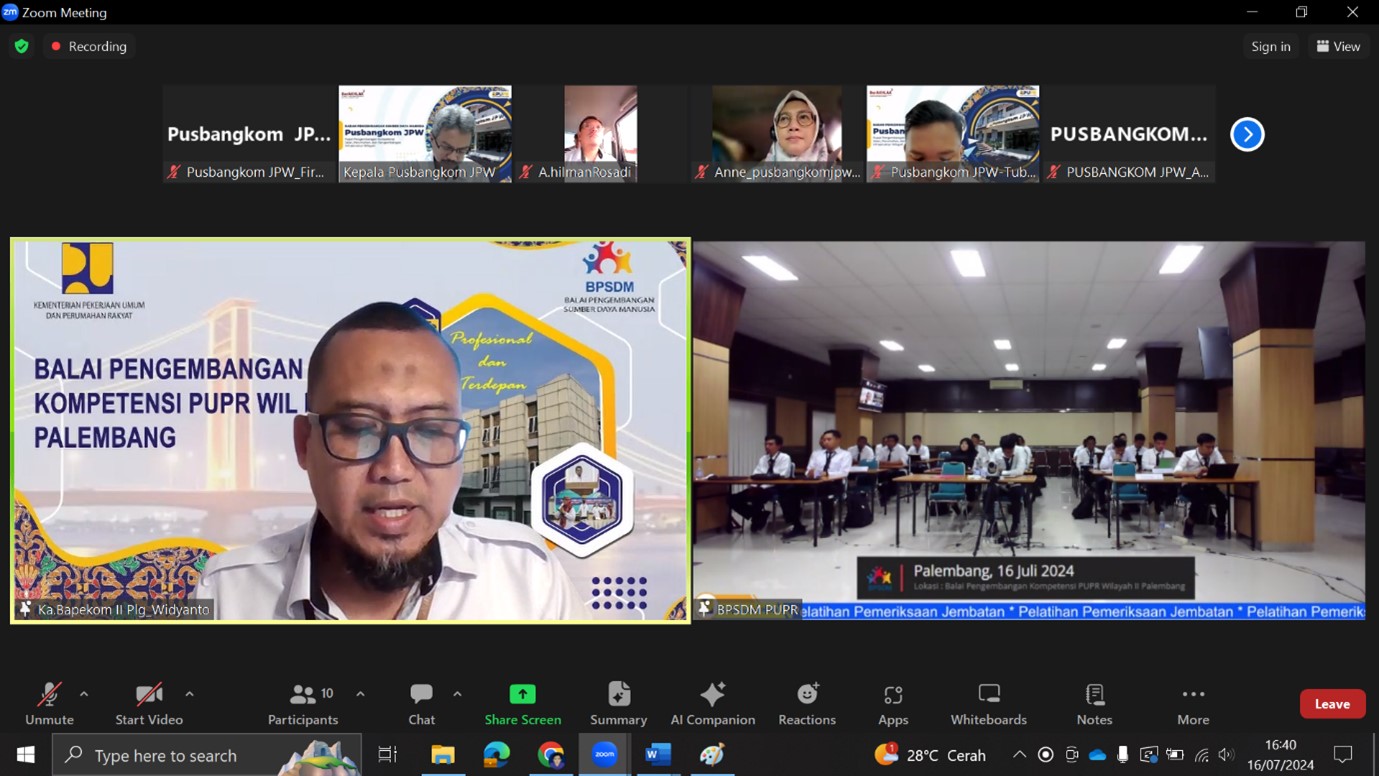Open OneDrive cloud tray icon
The image size is (1379, 776).
tap(1097, 755)
